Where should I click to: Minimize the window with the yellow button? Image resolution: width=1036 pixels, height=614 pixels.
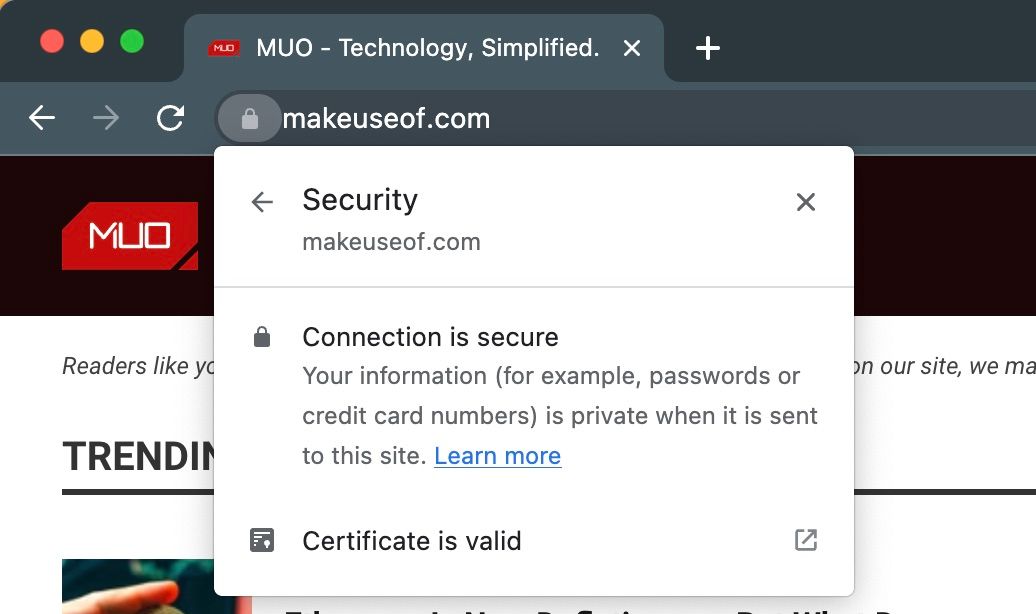tap(92, 41)
